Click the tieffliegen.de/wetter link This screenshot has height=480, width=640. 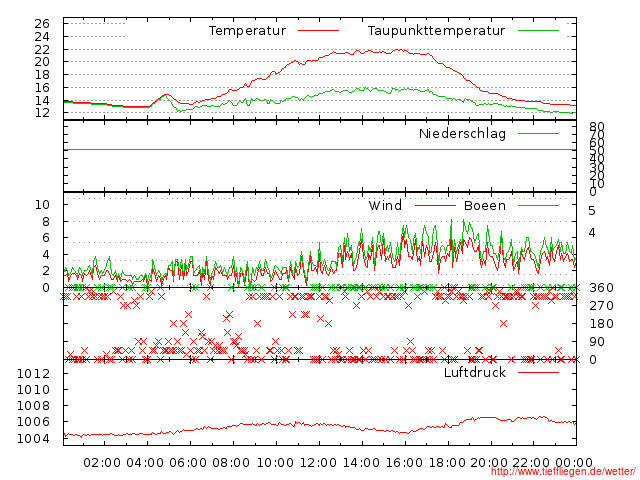coord(563,472)
